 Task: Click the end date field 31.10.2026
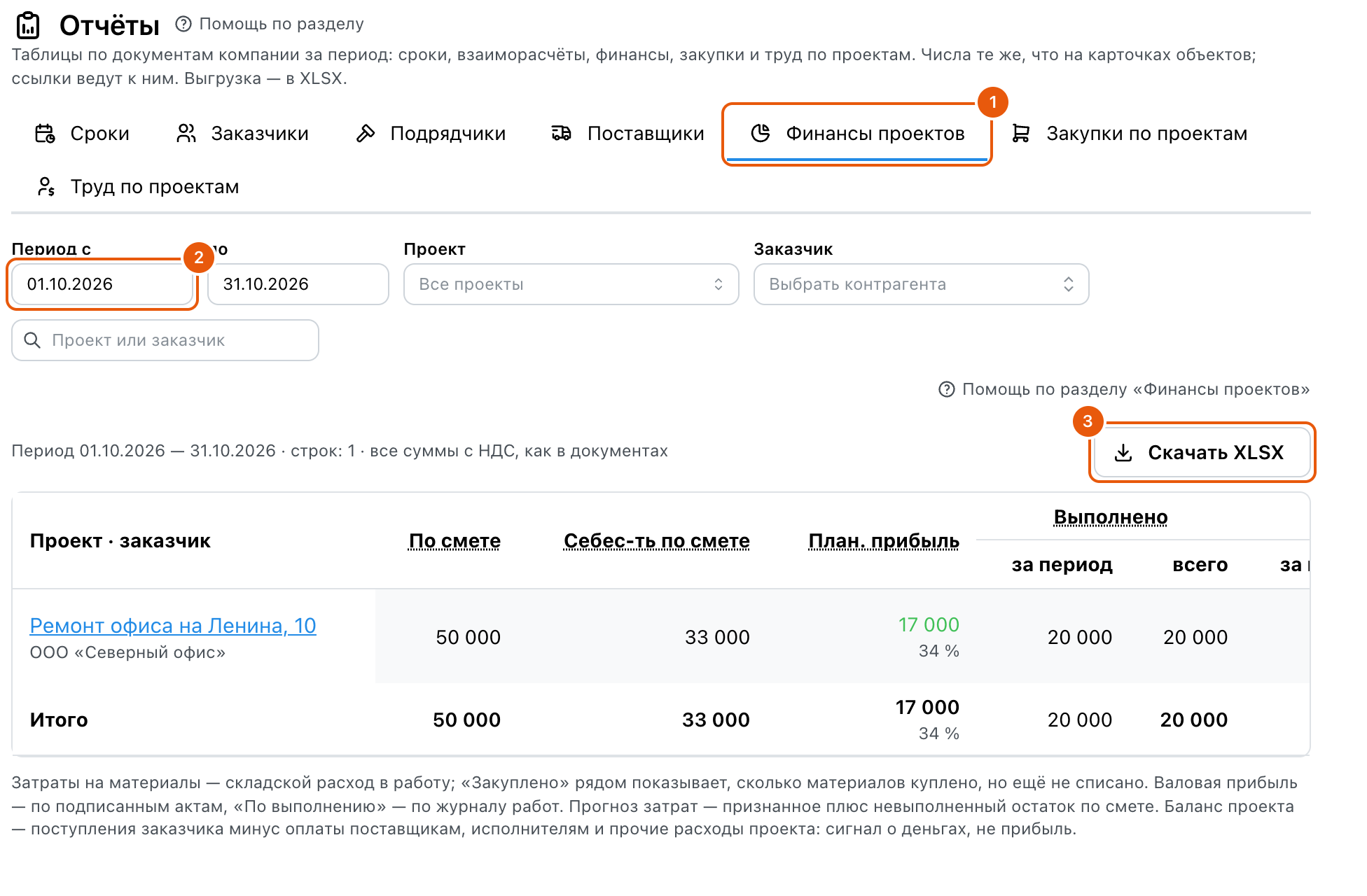[x=298, y=284]
